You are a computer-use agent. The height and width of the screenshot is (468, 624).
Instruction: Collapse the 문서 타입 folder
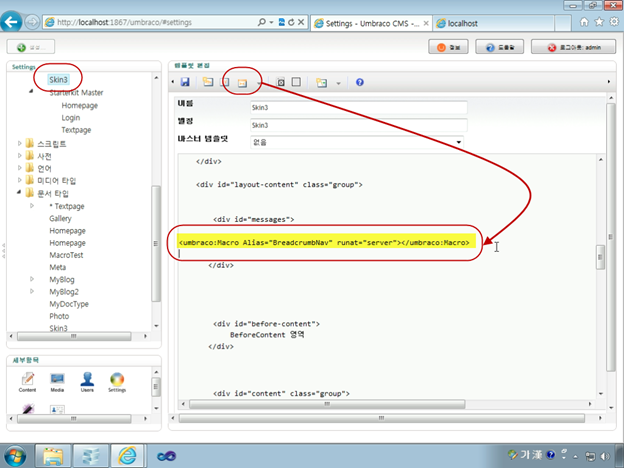(x=19, y=193)
